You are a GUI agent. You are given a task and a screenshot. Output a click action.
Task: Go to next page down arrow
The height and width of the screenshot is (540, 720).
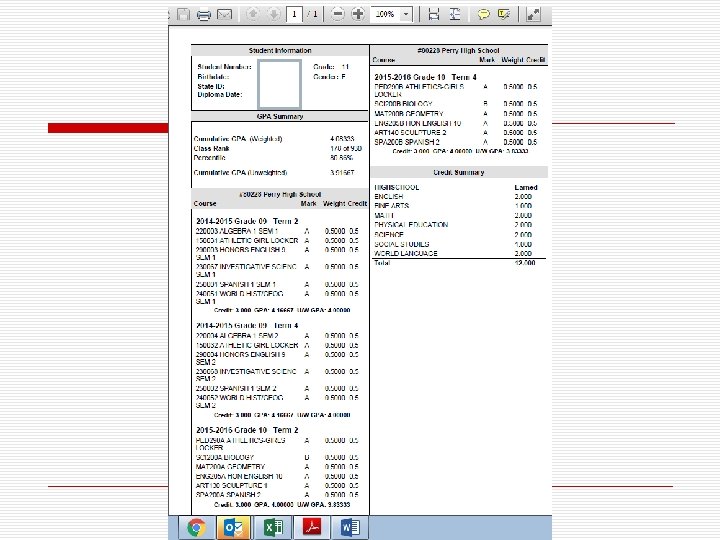(x=274, y=14)
